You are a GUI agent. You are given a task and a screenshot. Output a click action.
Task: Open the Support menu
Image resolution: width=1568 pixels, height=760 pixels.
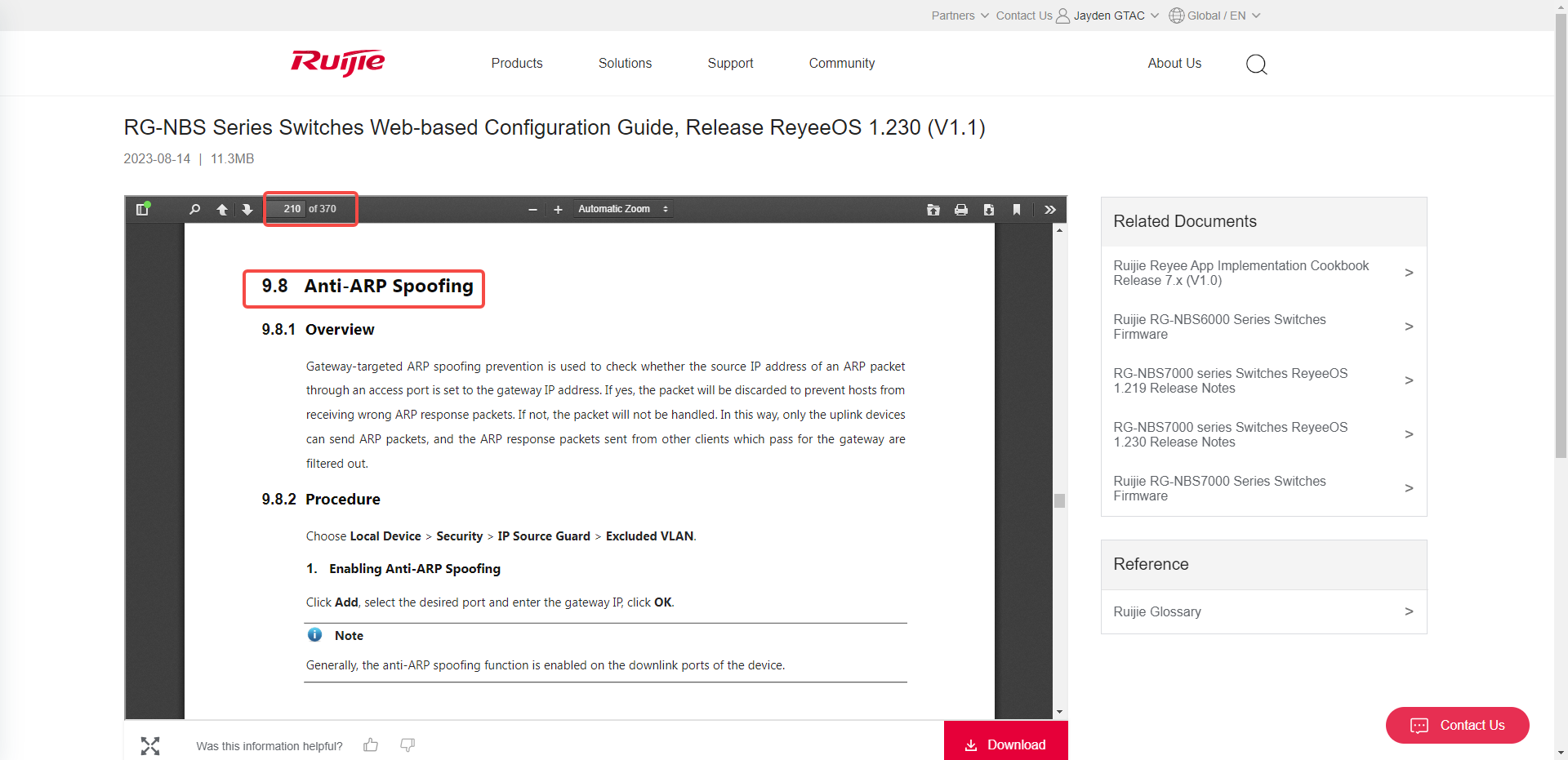(730, 63)
